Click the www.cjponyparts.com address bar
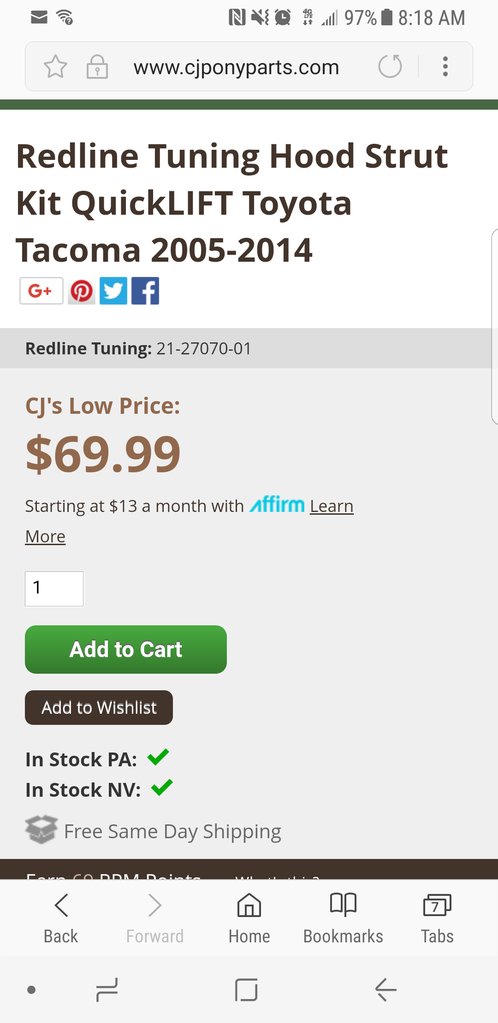Screen dimensions: 498x1023 (236, 67)
